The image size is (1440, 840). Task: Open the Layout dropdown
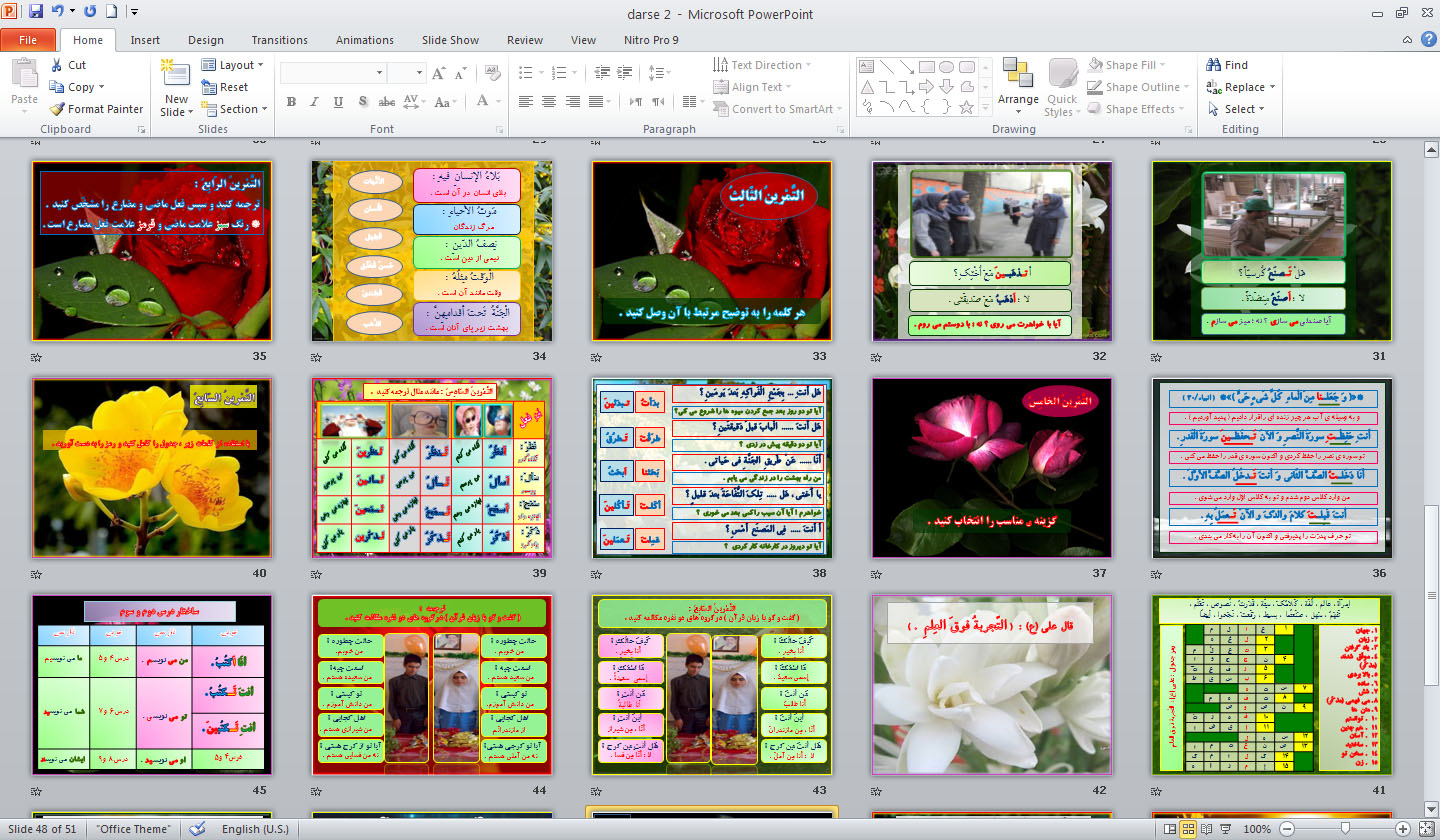(232, 65)
